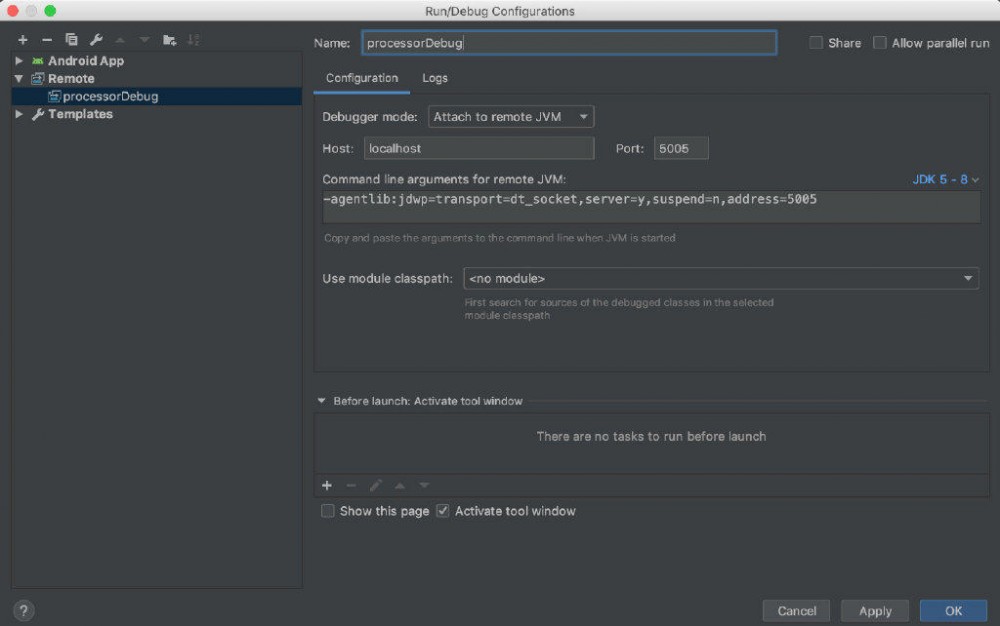Image resolution: width=1000 pixels, height=626 pixels.
Task: Add a before launch task
Action: point(327,485)
